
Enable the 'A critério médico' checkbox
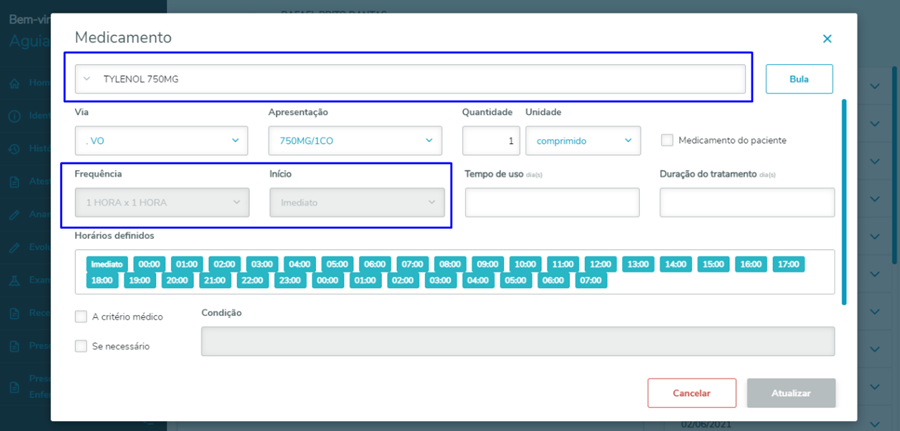click(x=80, y=316)
